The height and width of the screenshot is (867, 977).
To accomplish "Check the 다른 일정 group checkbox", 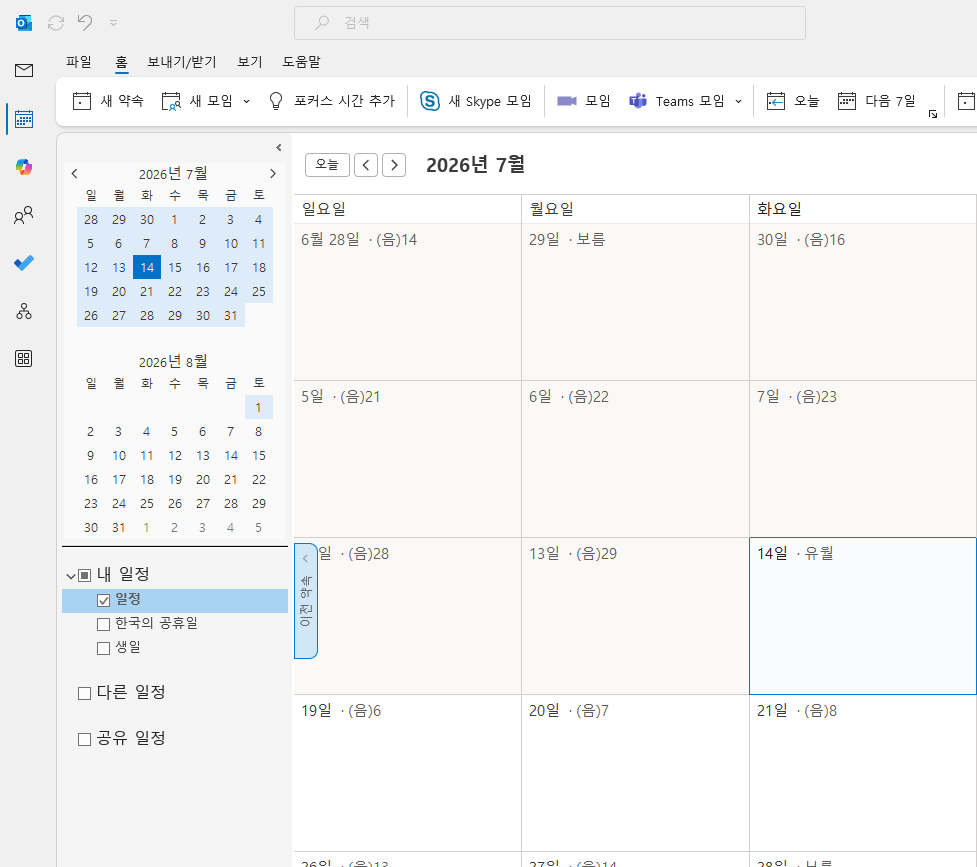I will (84, 693).
